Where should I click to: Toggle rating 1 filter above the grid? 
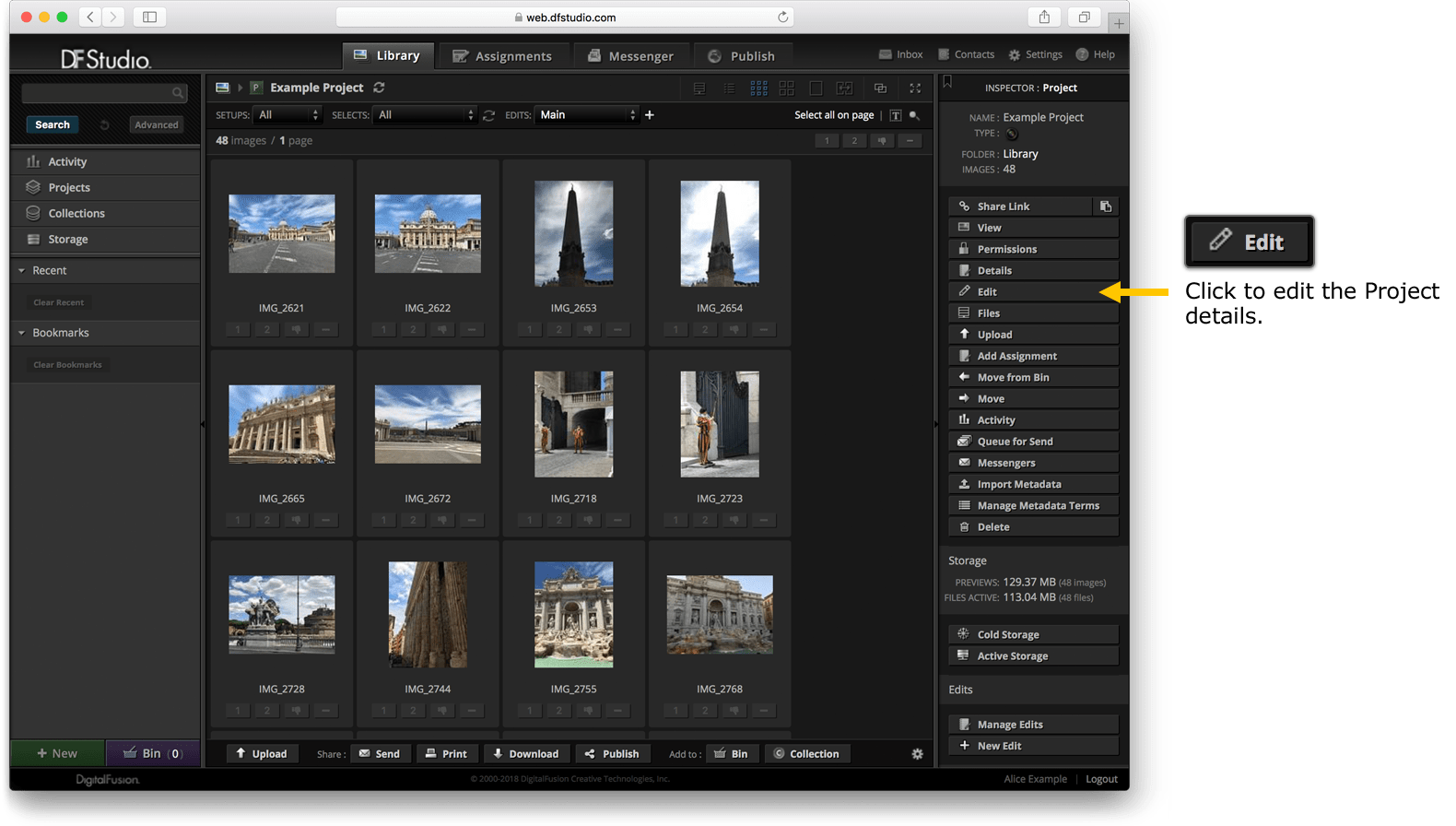click(827, 140)
